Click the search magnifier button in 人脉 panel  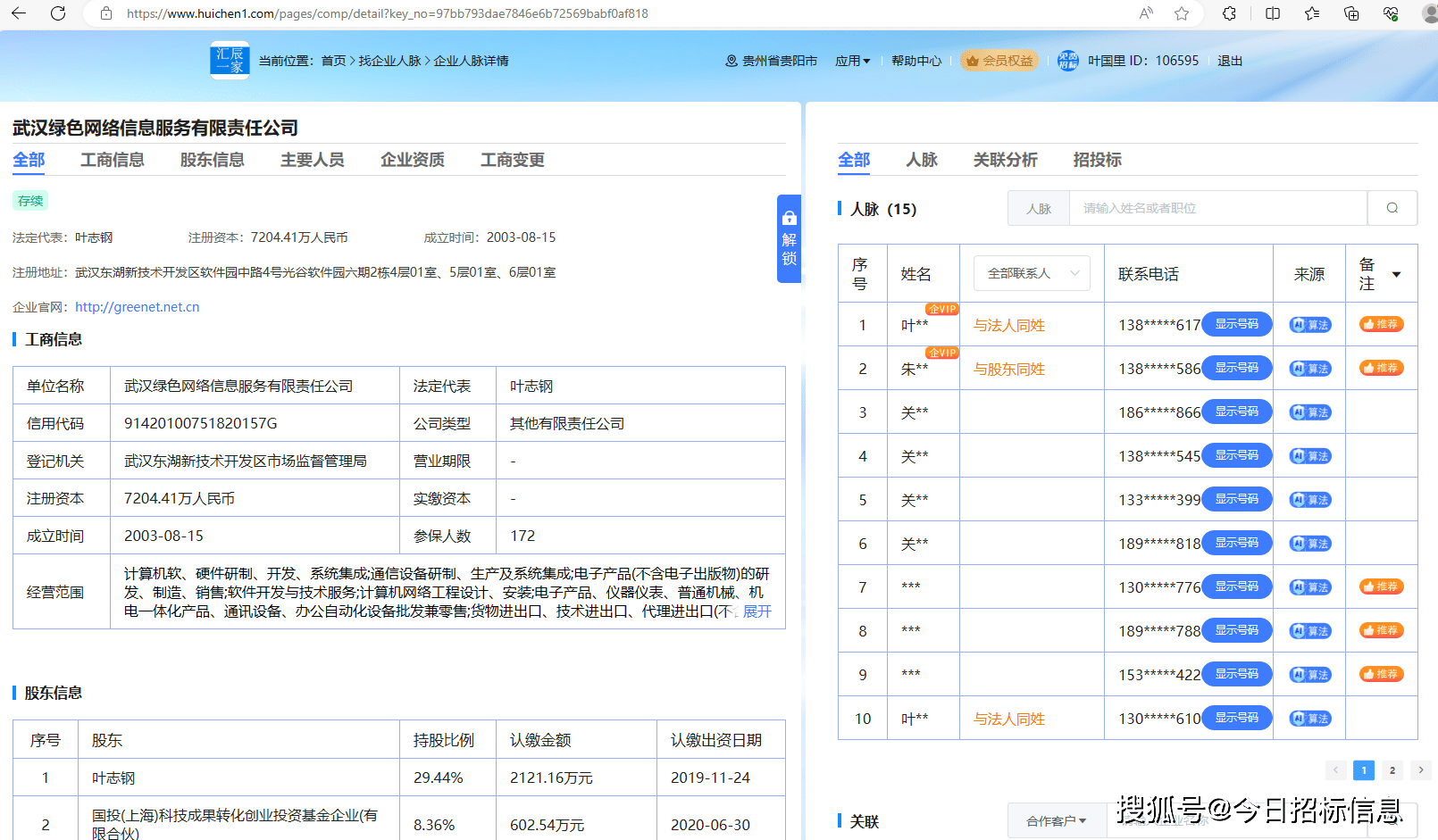[x=1392, y=208]
